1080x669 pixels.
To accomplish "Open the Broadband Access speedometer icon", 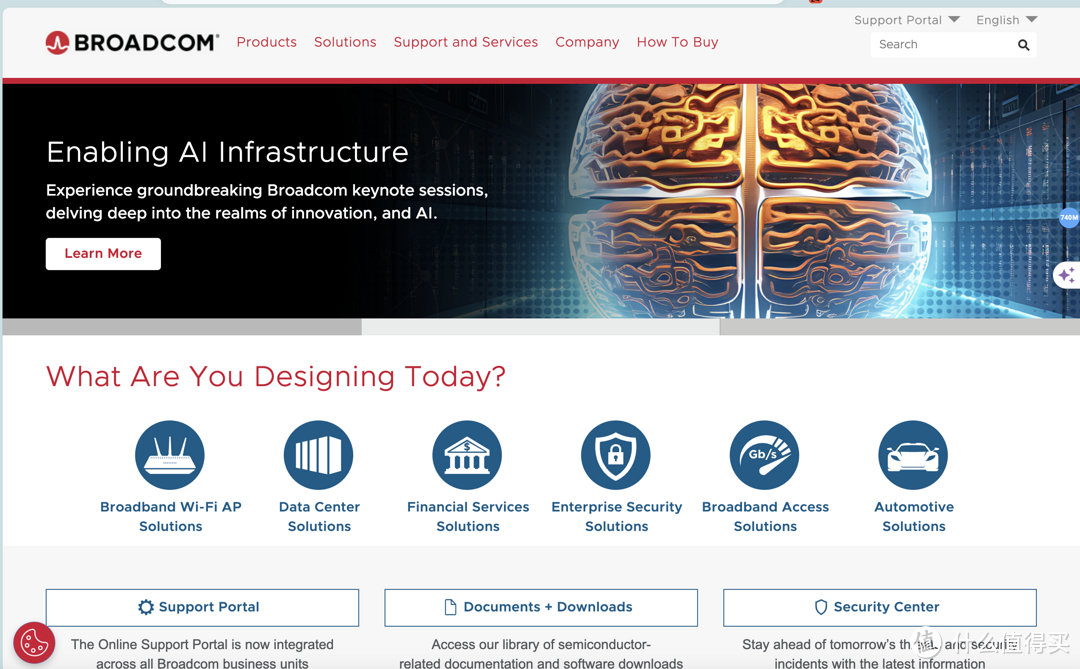I will 765,455.
